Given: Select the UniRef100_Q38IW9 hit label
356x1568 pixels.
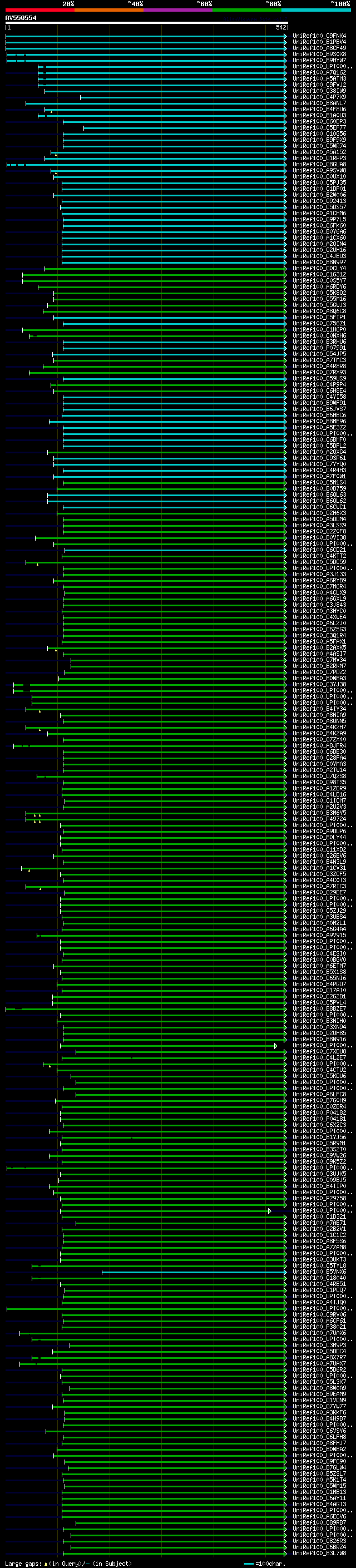Looking at the screenshot, I should tap(319, 91).
